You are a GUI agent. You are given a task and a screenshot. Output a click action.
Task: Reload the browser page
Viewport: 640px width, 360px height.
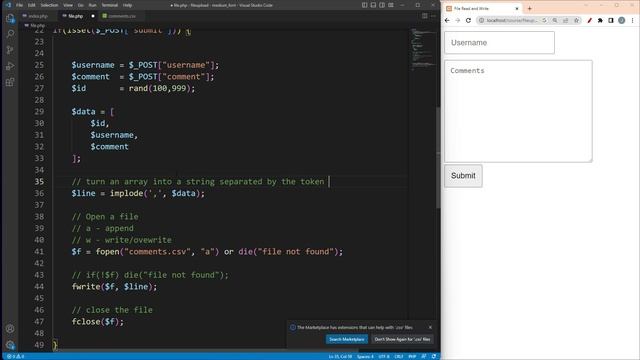pos(468,20)
